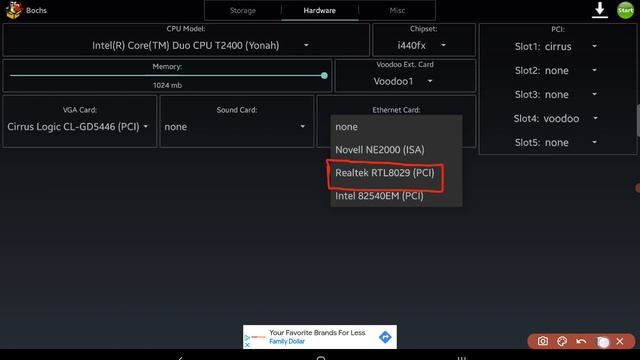This screenshot has height=360, width=640.
Task: Adjust the Memory slider handle
Action: coord(324,76)
